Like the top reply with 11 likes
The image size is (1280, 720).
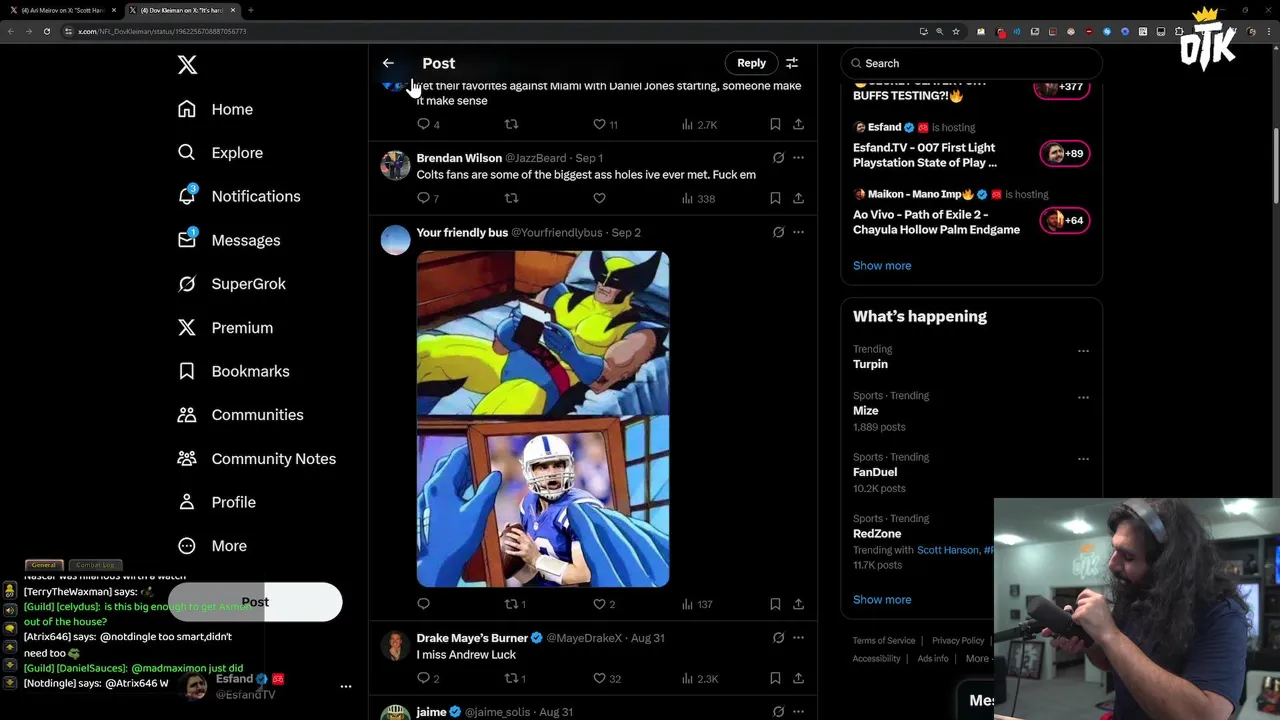pyautogui.click(x=605, y=124)
